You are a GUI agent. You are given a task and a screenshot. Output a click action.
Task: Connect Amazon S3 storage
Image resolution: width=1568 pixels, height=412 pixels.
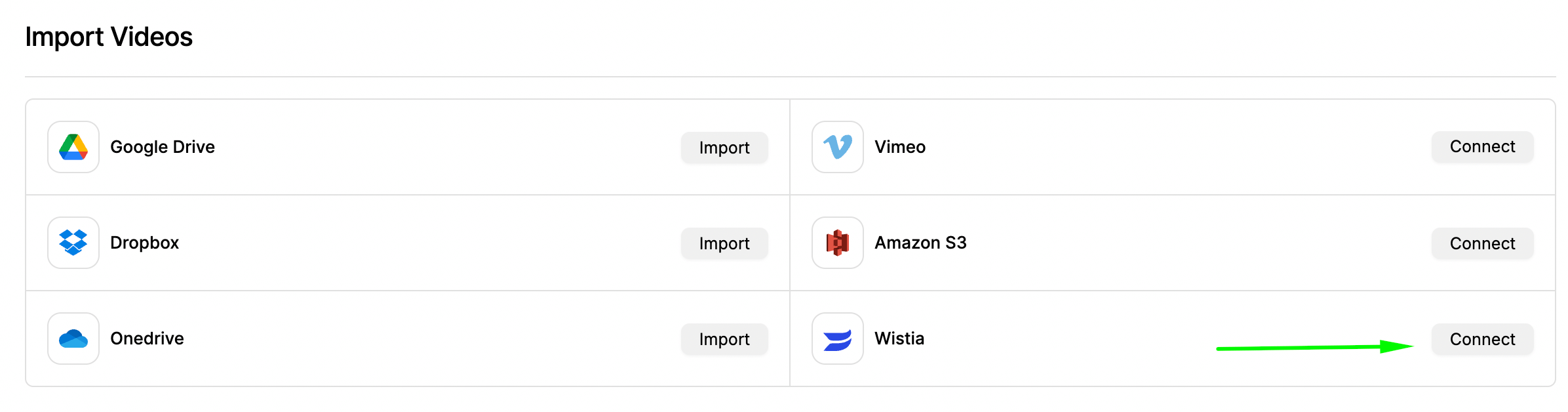pos(1482,243)
